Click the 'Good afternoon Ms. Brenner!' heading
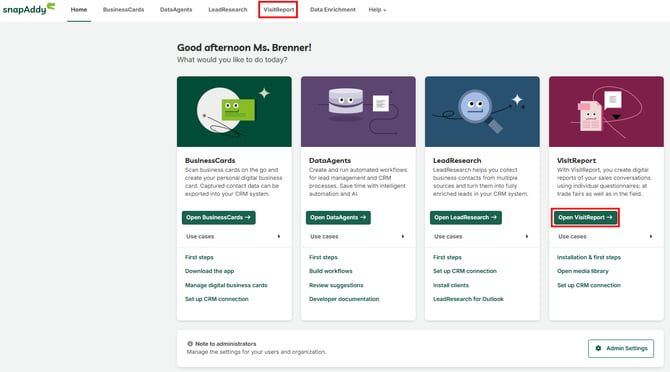Viewport: 670px width, 372px height. (x=244, y=47)
